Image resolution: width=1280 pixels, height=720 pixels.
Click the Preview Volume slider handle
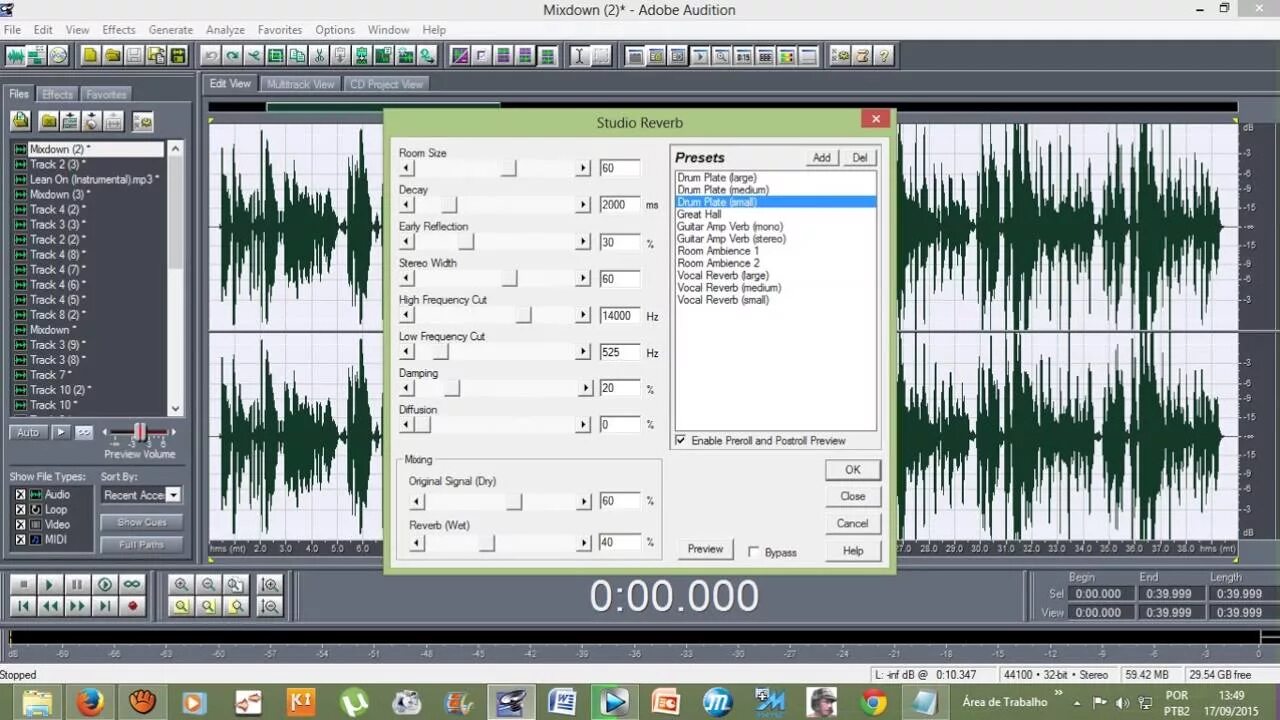(140, 432)
